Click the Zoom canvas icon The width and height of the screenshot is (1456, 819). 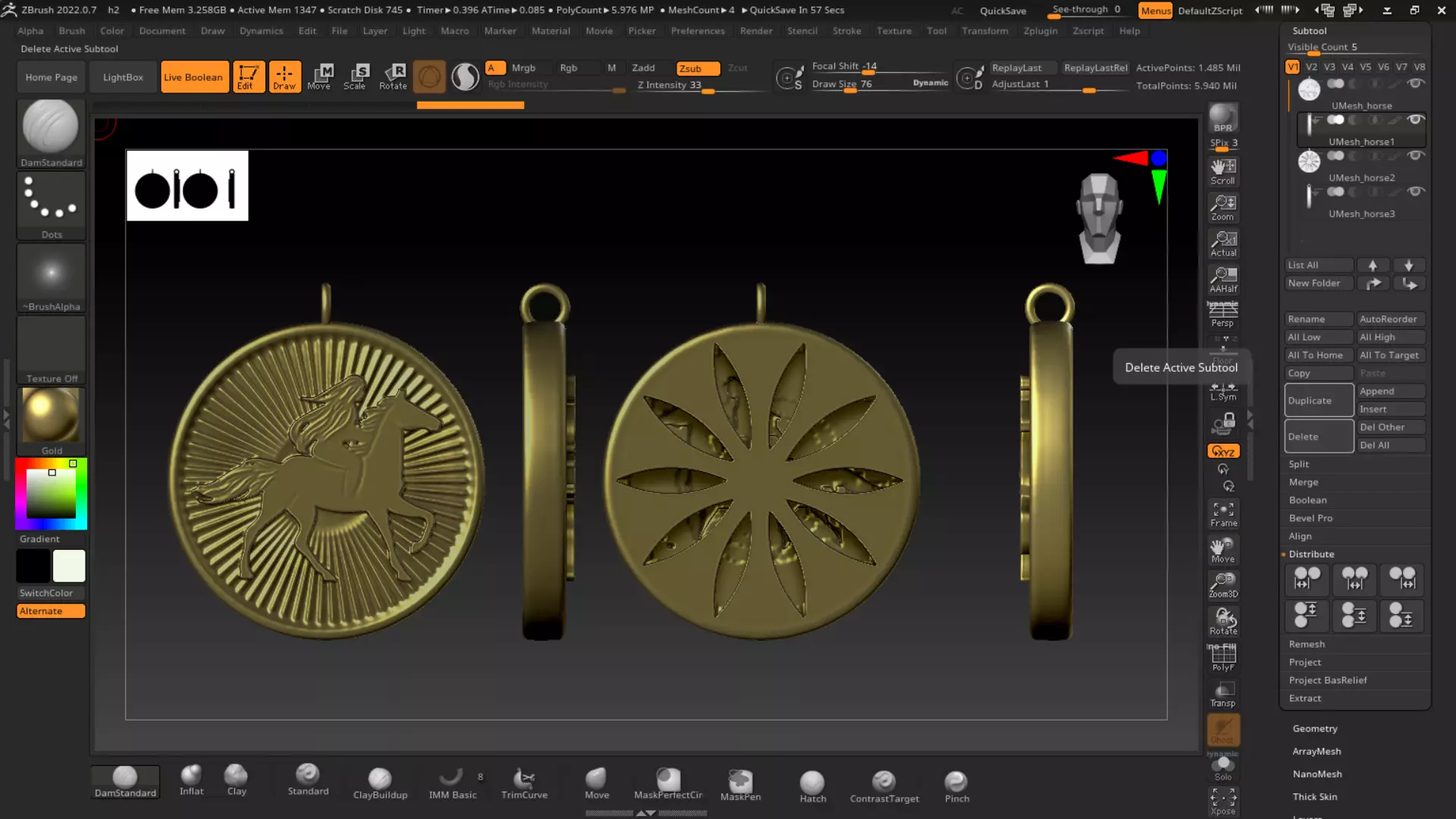coord(1222,208)
